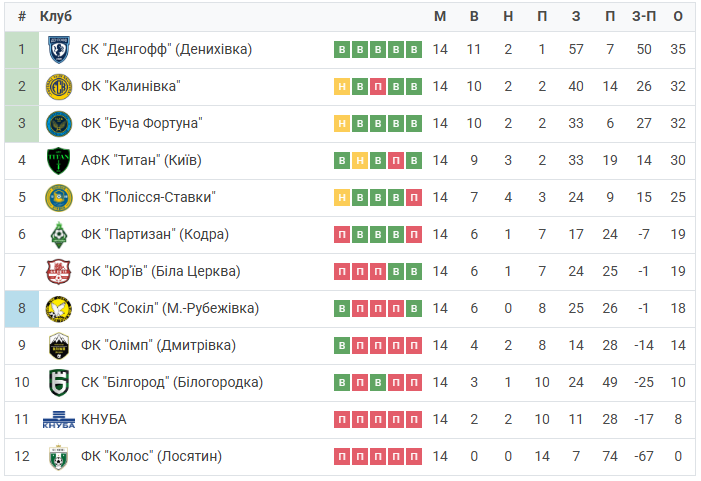The image size is (701, 481).
Task: Click the first form badge for Калинівка
Action: click(x=342, y=86)
